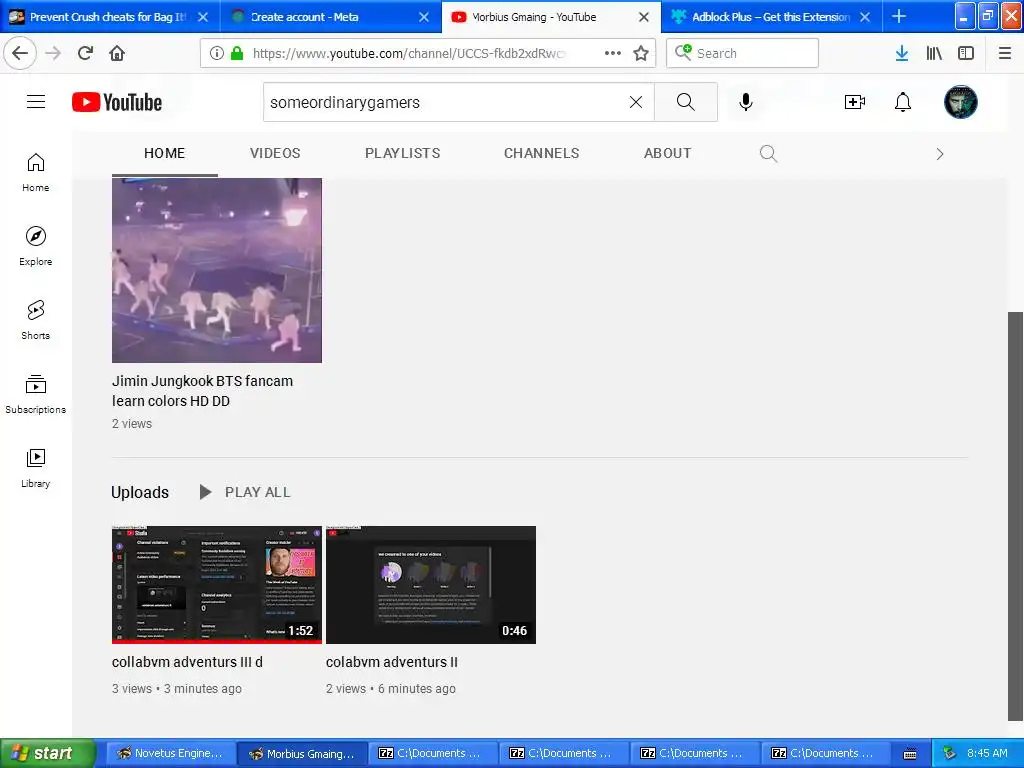Click the green padlock security icon

pyautogui.click(x=237, y=53)
